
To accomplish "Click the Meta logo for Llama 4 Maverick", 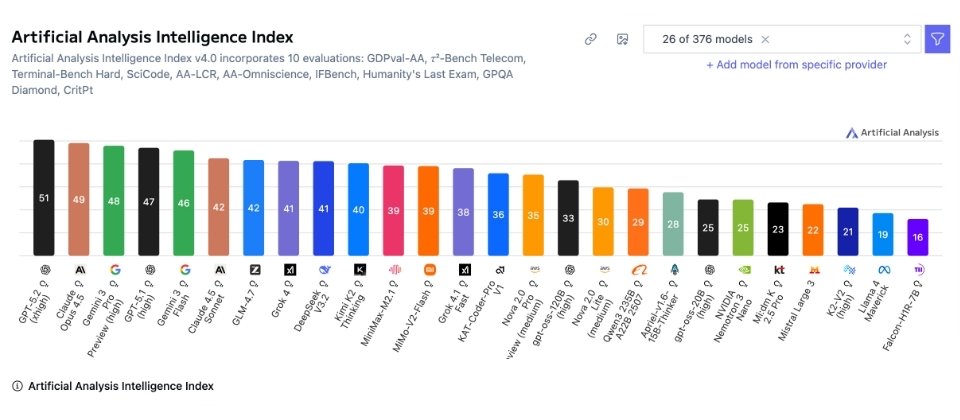I will [x=883, y=269].
